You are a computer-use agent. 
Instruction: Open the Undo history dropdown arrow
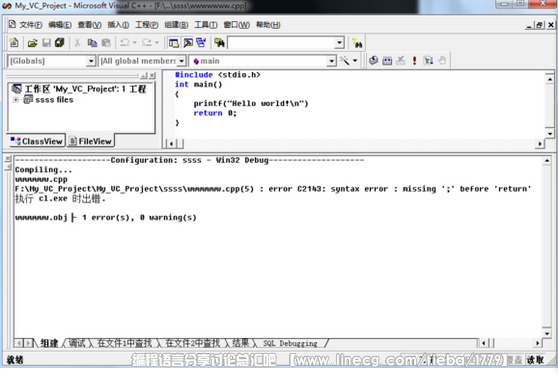[135, 43]
